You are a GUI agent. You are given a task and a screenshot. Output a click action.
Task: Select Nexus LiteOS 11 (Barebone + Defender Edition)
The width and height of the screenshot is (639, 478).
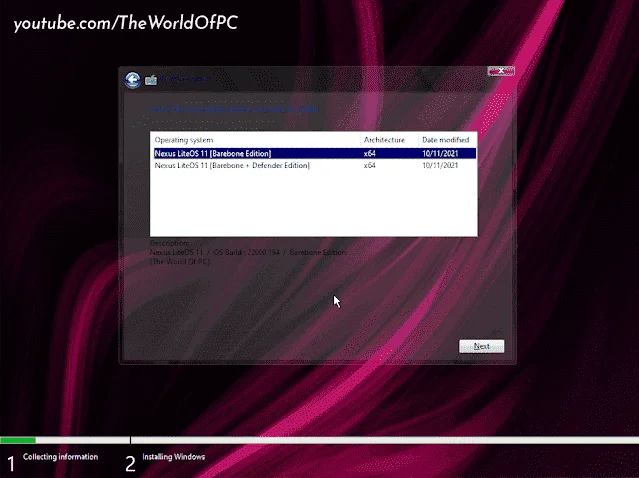[313, 165]
